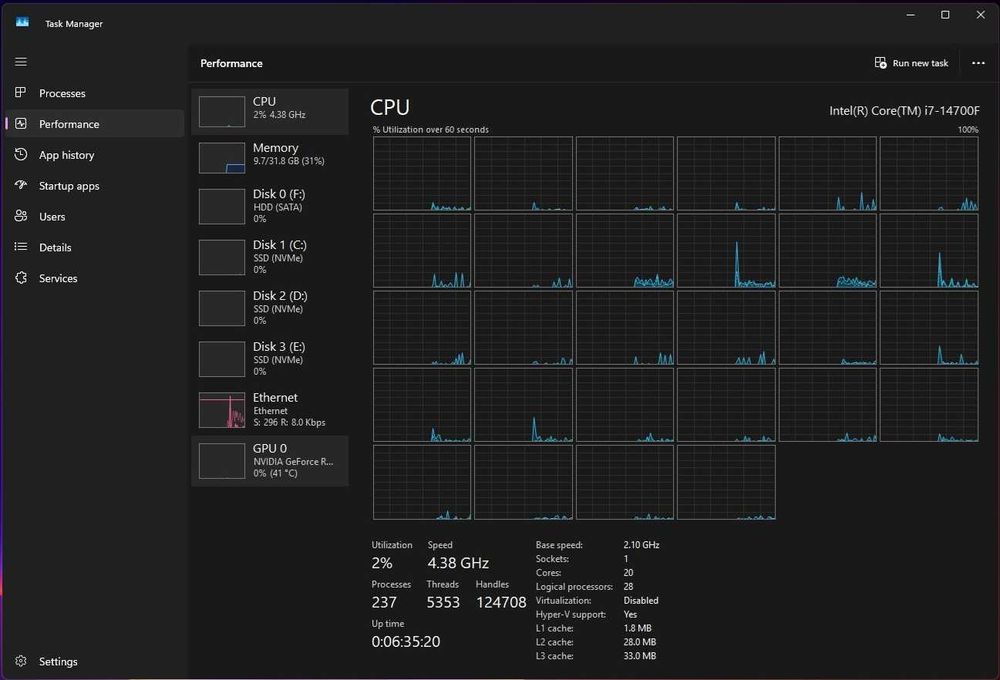Click the up time value 0:06:35:20

pos(406,642)
